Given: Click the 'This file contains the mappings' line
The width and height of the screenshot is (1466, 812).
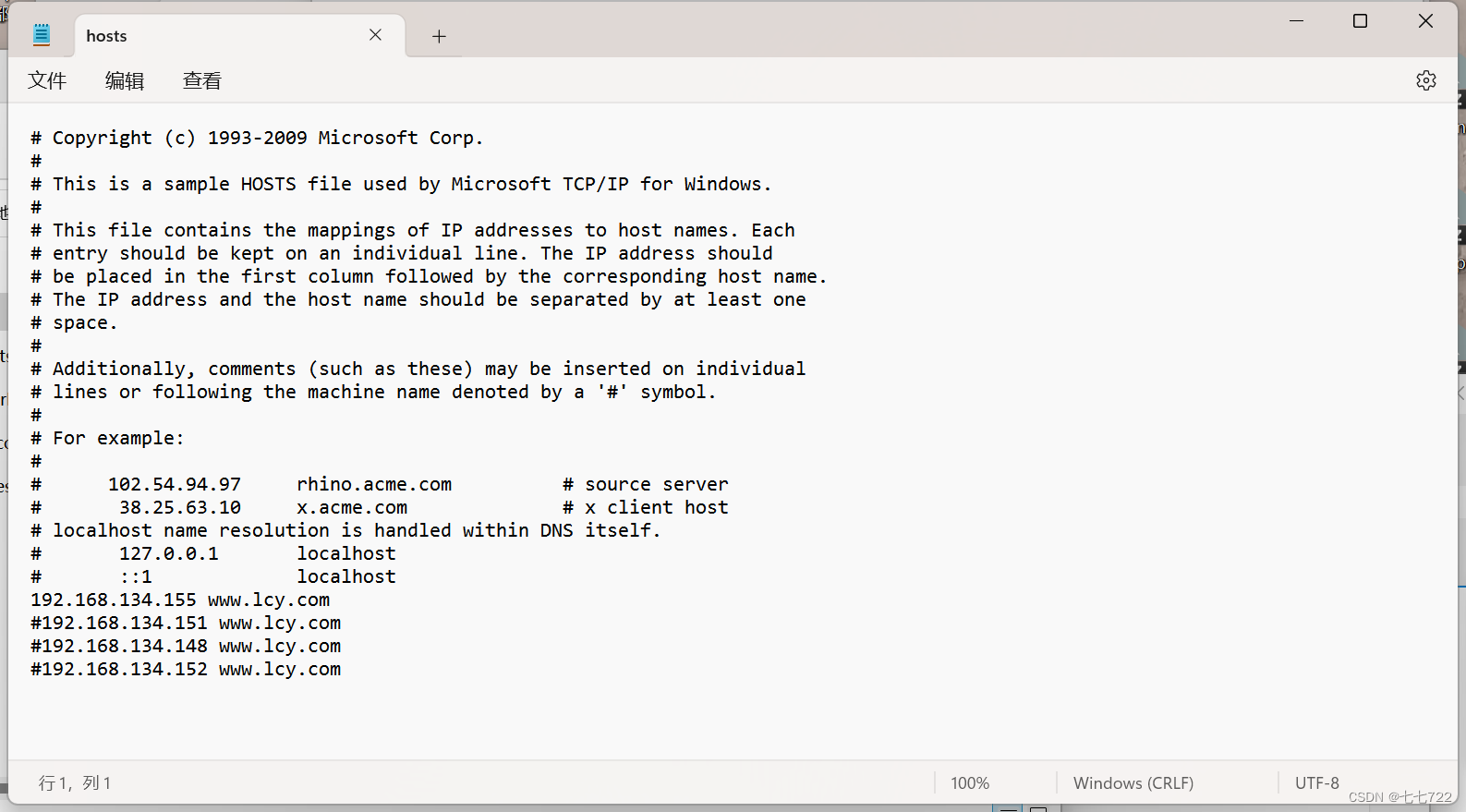Looking at the screenshot, I should point(413,230).
